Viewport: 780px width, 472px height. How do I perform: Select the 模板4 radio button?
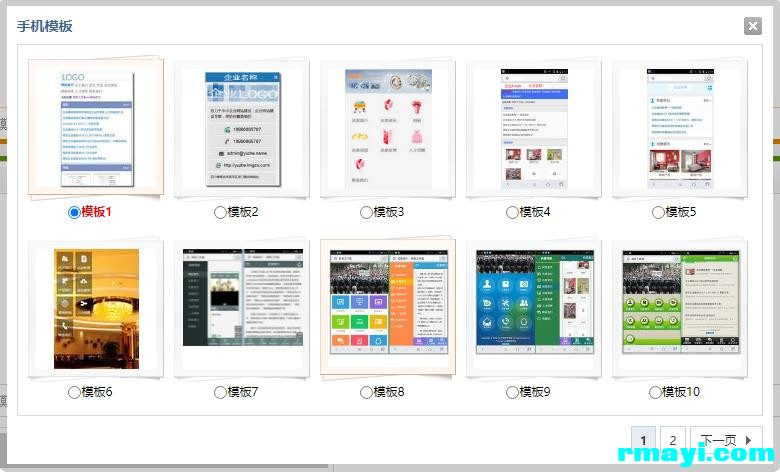coord(512,212)
